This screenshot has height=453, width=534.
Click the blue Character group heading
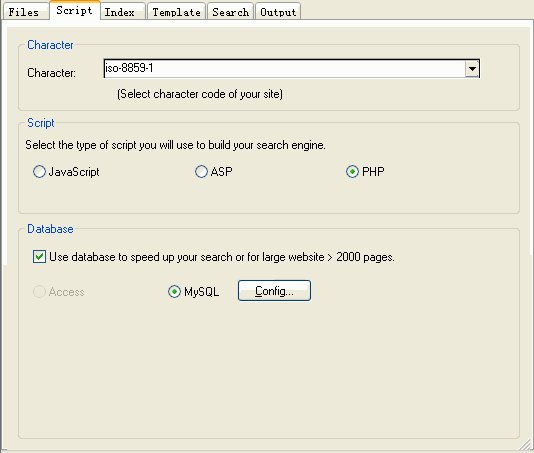(x=50, y=45)
